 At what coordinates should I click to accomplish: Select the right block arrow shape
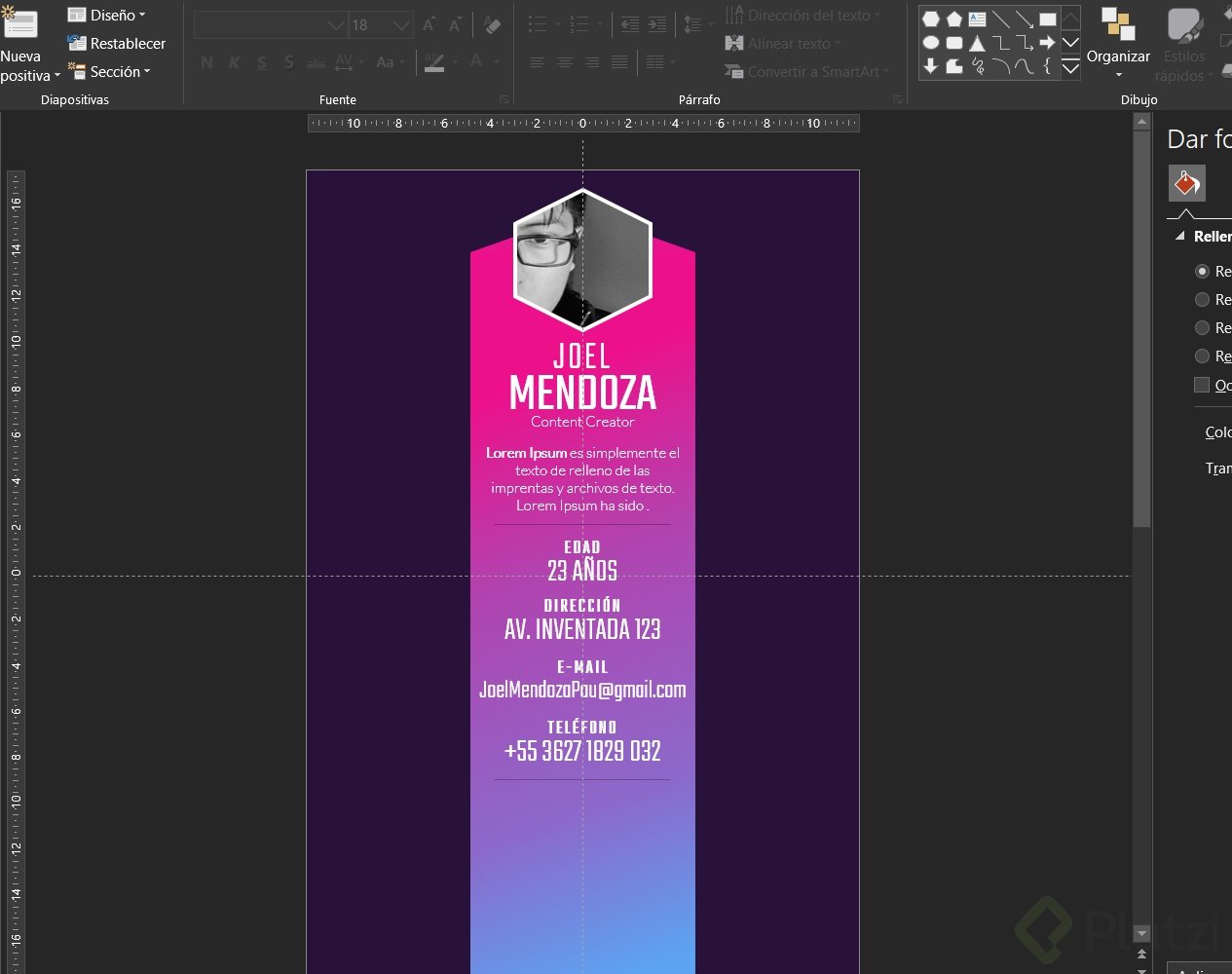pos(1048,43)
